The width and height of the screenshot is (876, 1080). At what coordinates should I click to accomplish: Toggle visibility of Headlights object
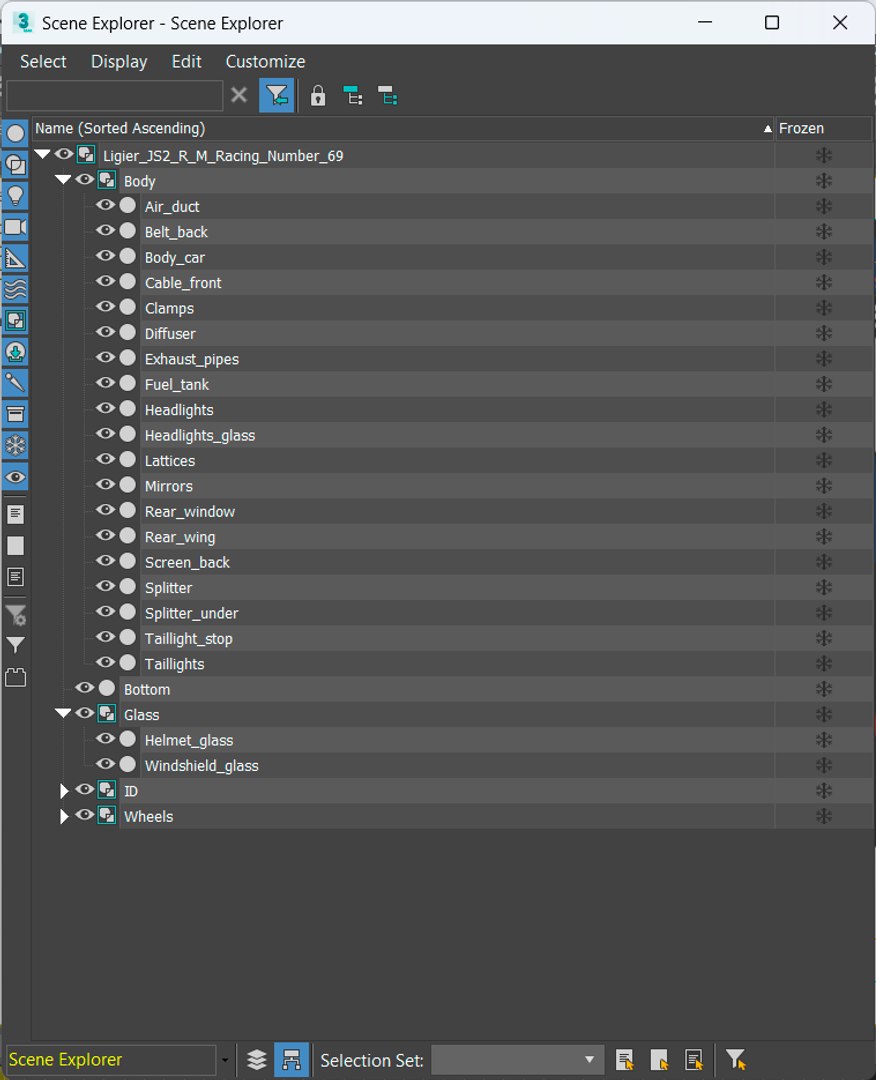105,408
